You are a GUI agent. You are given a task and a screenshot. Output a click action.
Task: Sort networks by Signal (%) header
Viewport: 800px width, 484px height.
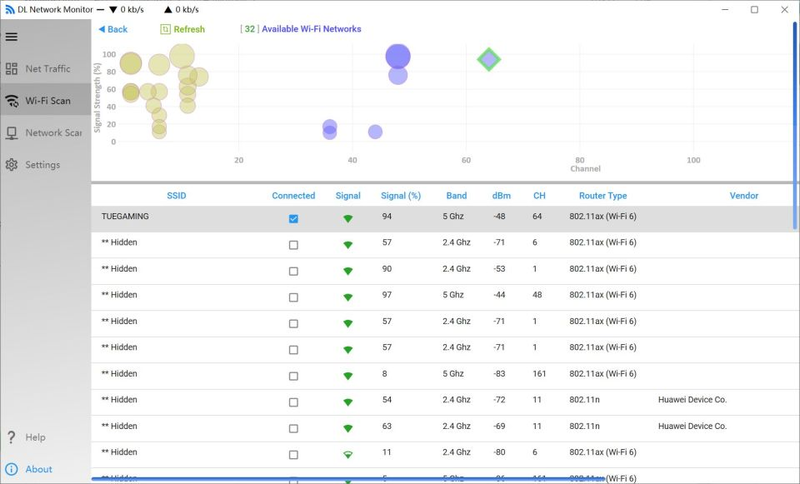400,196
